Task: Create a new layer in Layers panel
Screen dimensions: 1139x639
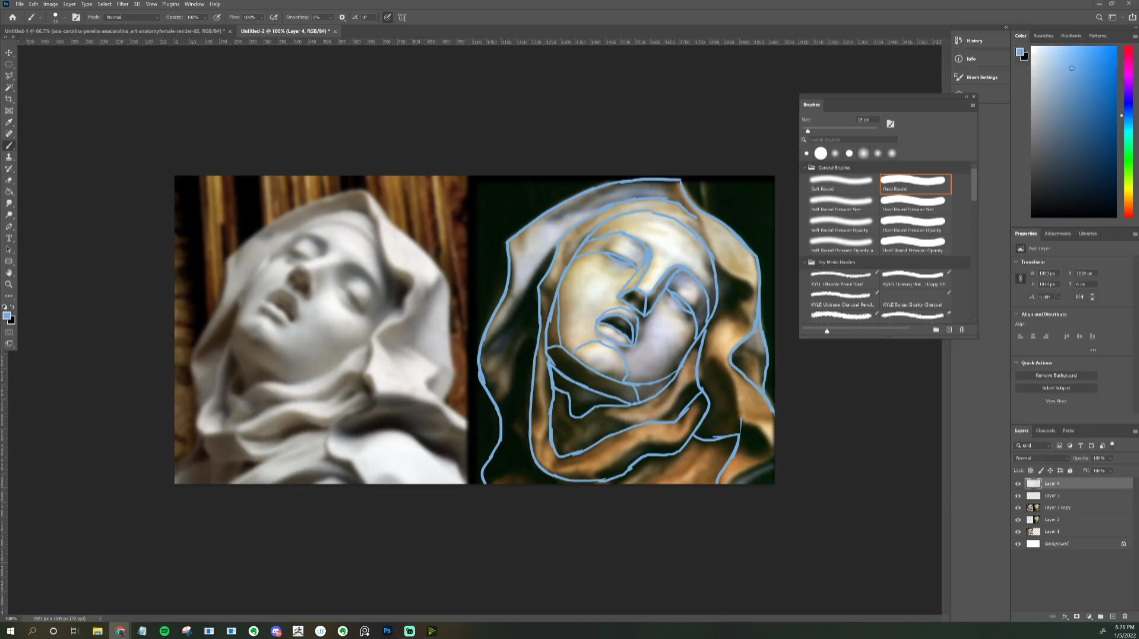Action: (1113, 616)
